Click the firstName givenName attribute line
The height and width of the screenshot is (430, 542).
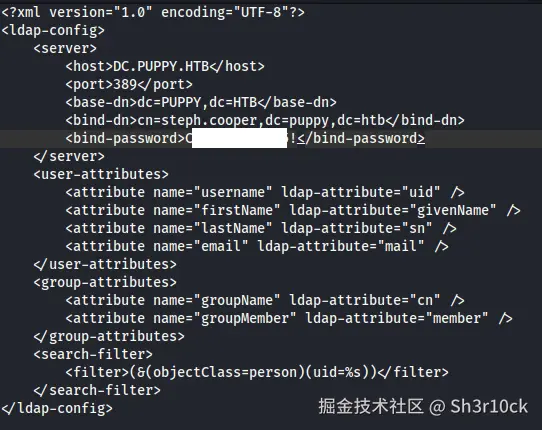(x=293, y=210)
